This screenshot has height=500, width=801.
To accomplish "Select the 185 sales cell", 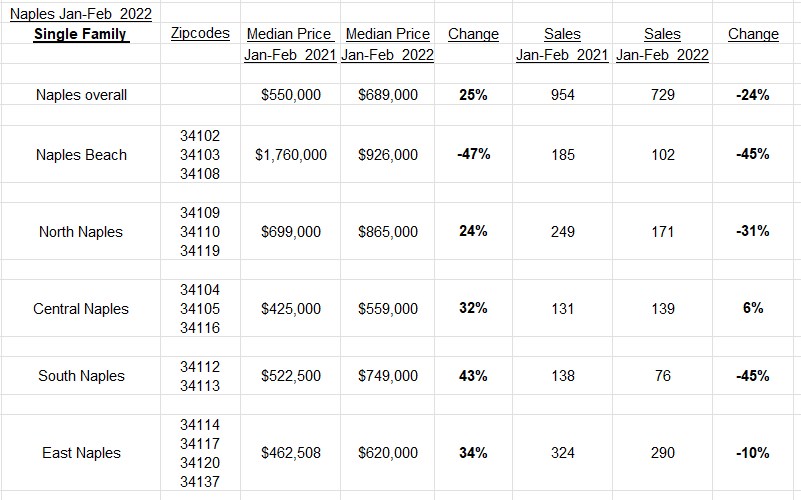I will 562,155.
